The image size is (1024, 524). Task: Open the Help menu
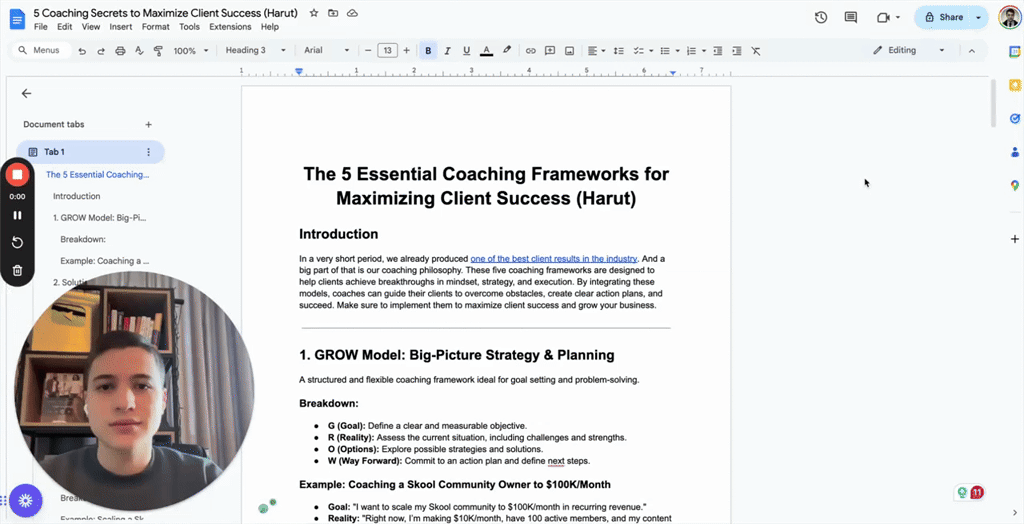[x=270, y=27]
